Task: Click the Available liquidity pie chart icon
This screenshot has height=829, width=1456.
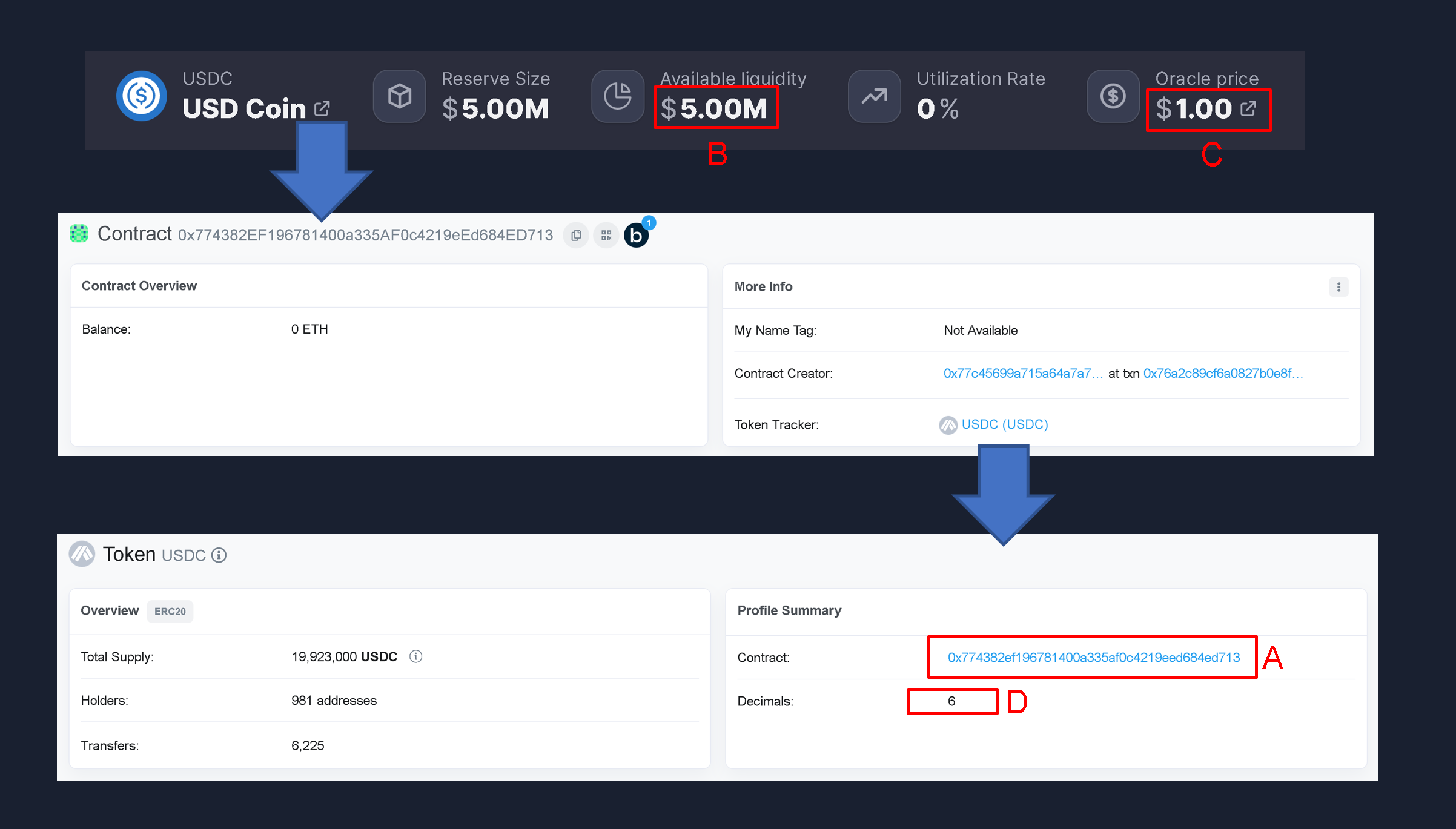Action: [x=618, y=96]
